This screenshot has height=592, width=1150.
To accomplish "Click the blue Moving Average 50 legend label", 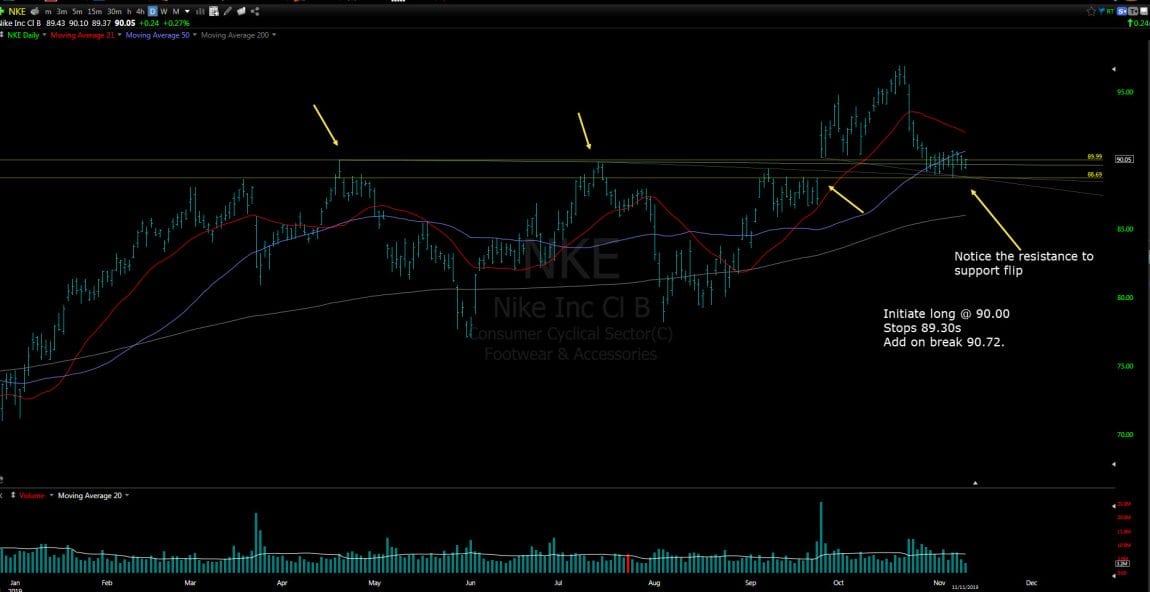I will pos(158,35).
